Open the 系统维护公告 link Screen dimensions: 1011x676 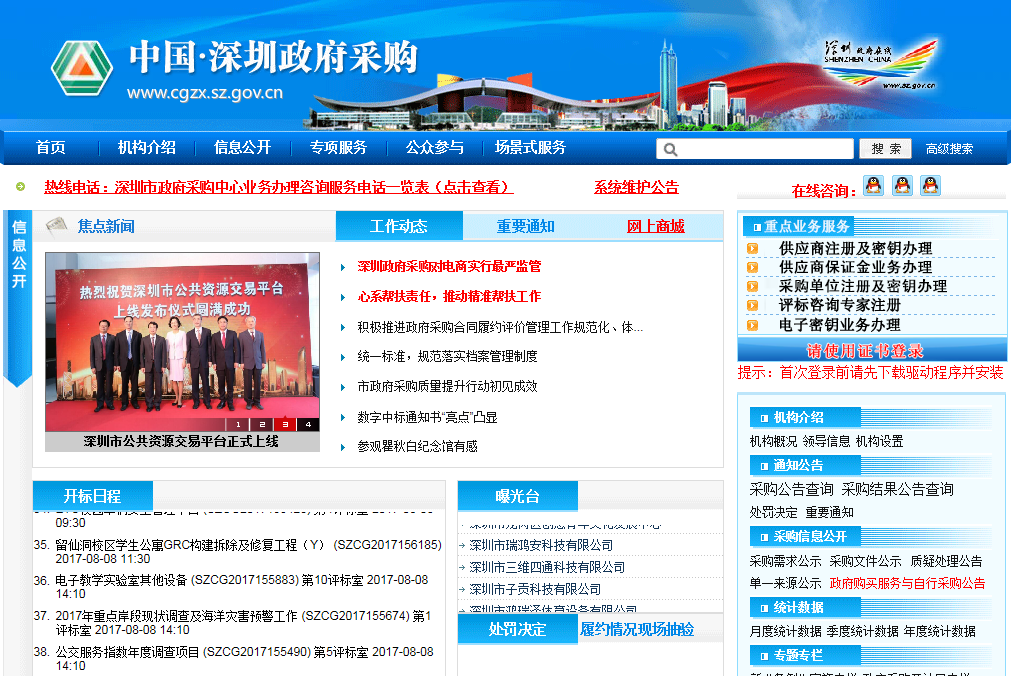click(636, 187)
